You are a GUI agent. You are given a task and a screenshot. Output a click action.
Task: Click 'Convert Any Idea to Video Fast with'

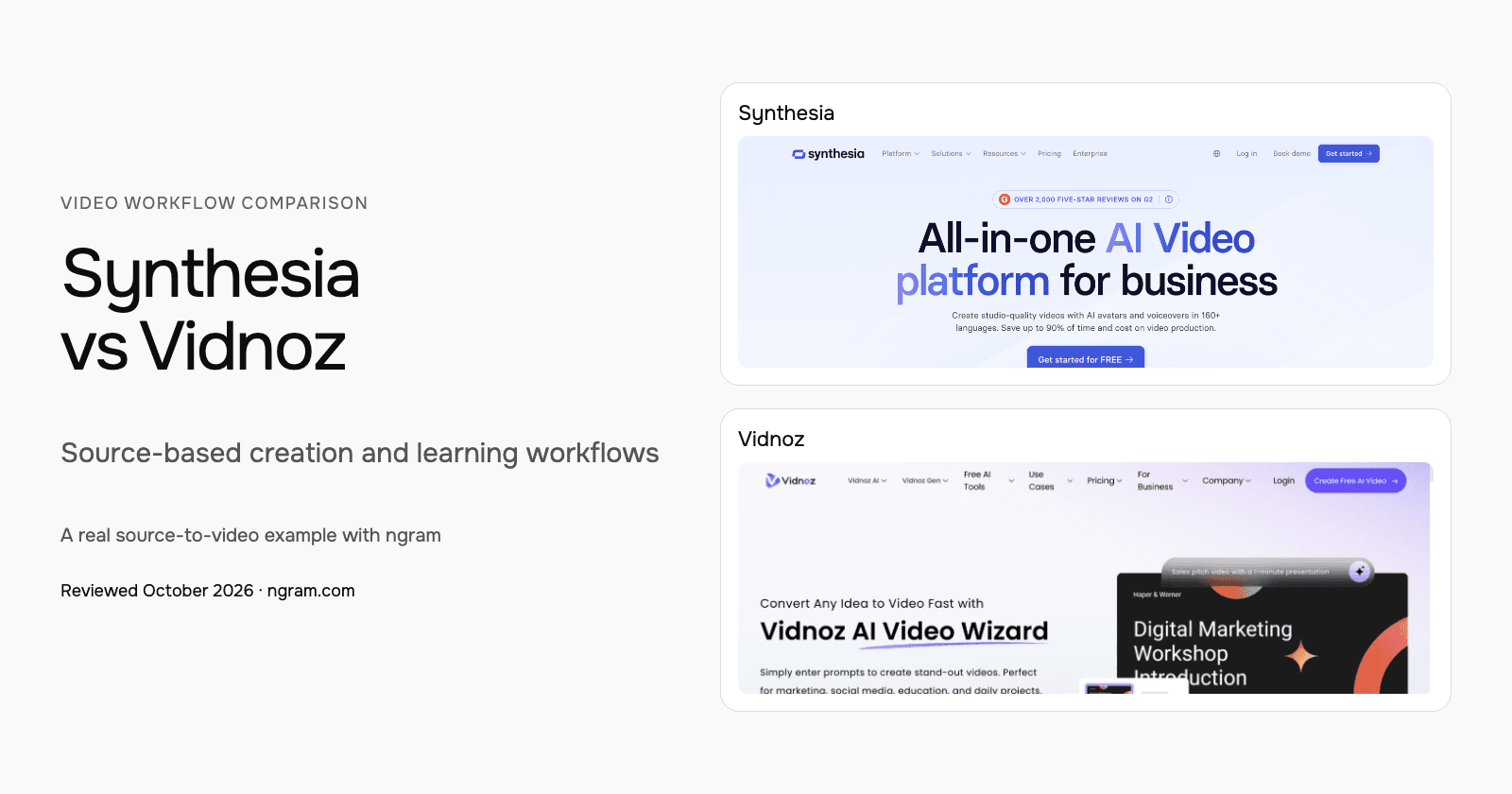[x=871, y=603]
